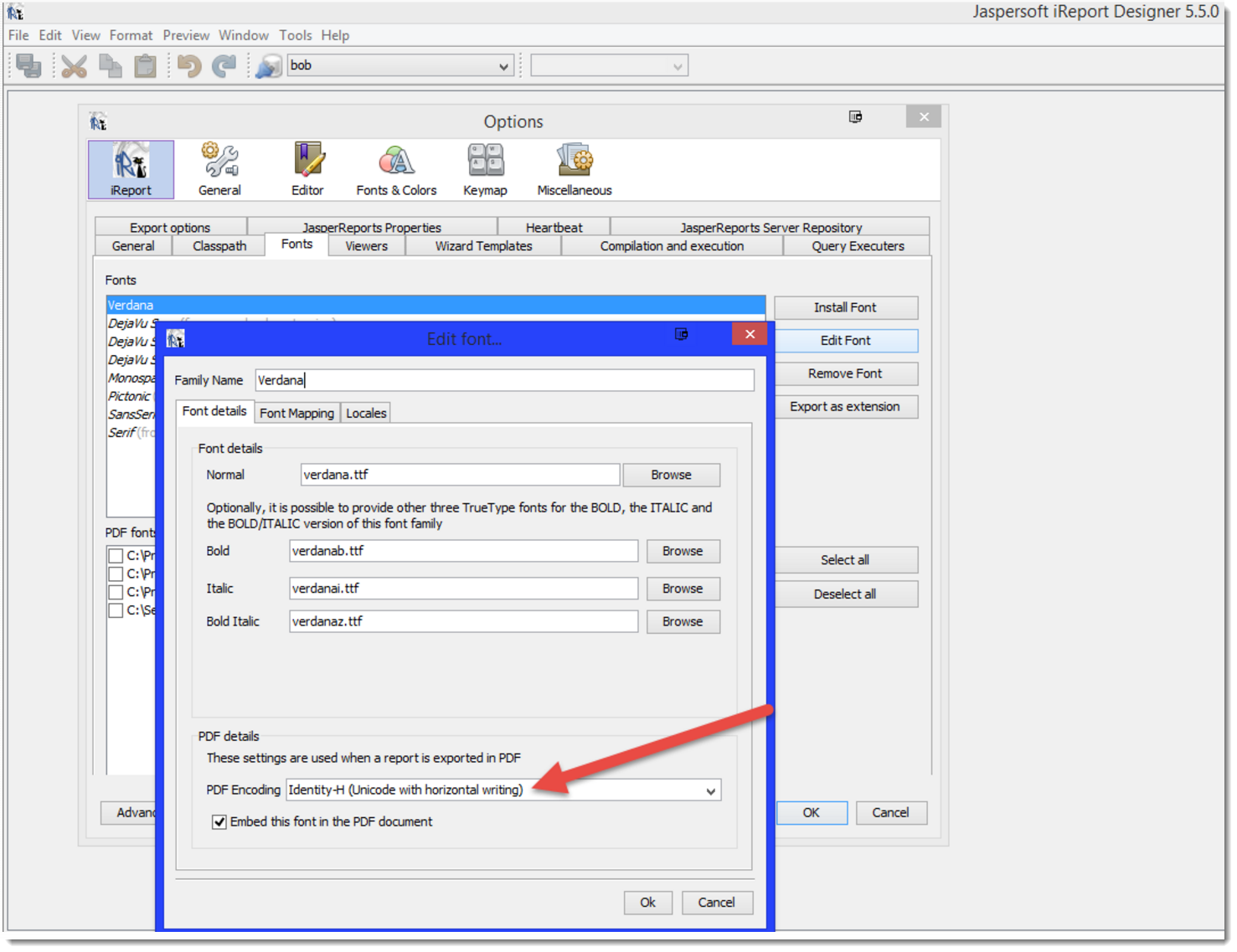
Task: Browse for the Bold Italic font file
Action: pos(683,622)
